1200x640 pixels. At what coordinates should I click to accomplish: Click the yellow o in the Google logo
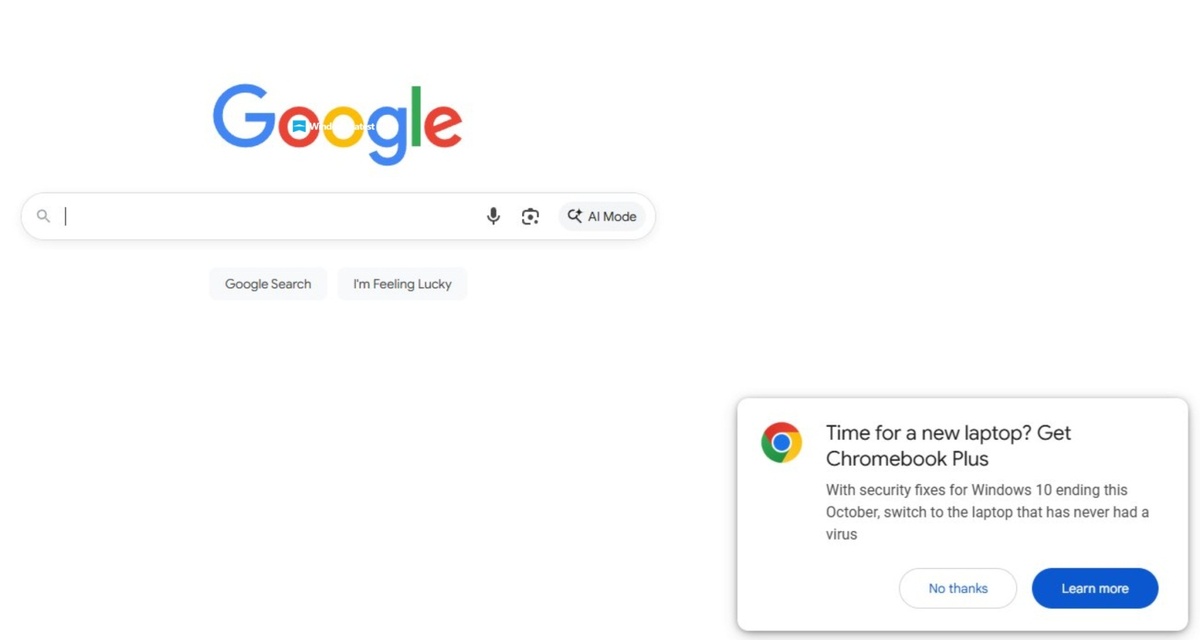pos(344,128)
